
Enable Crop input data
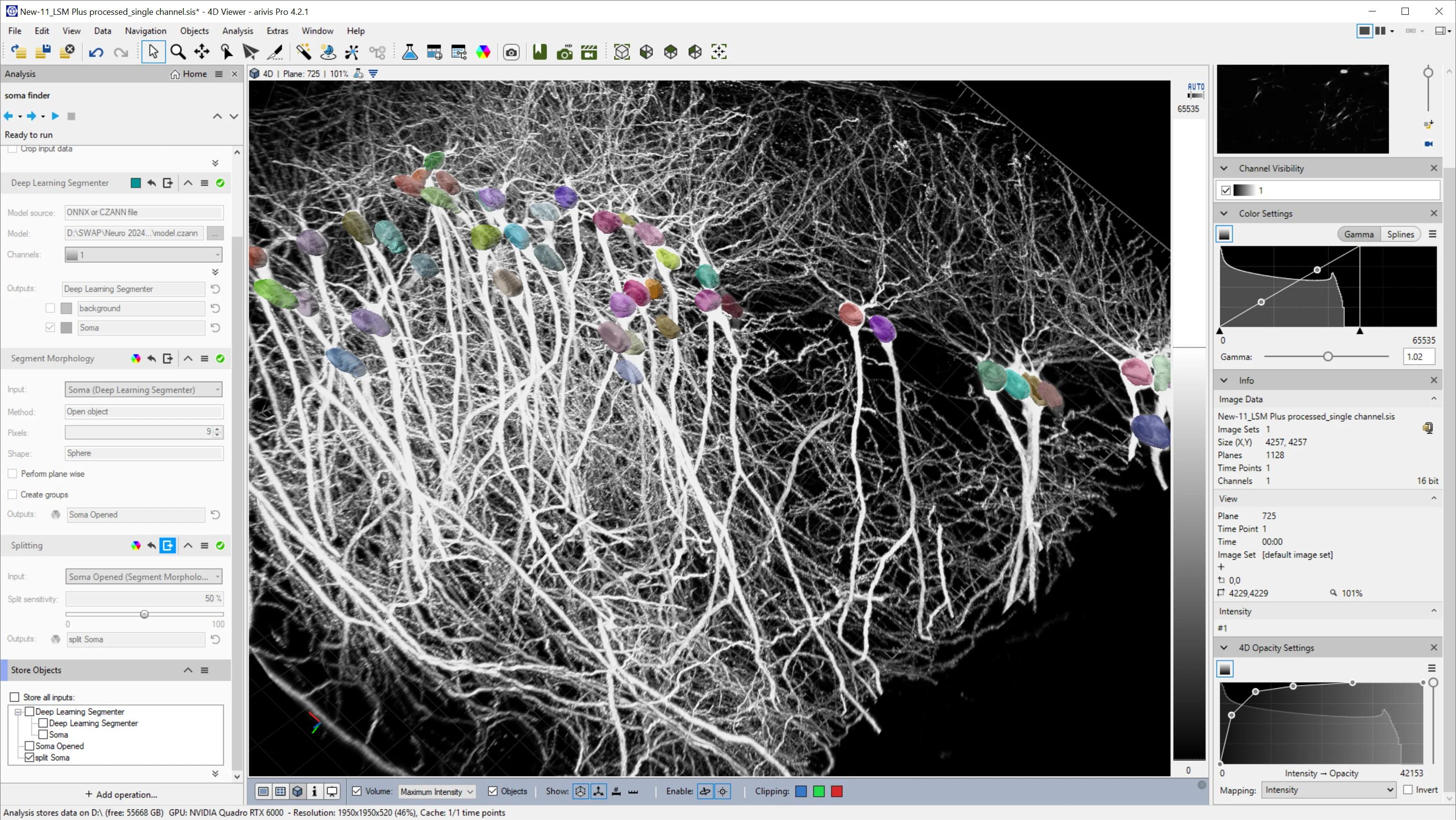click(12, 149)
